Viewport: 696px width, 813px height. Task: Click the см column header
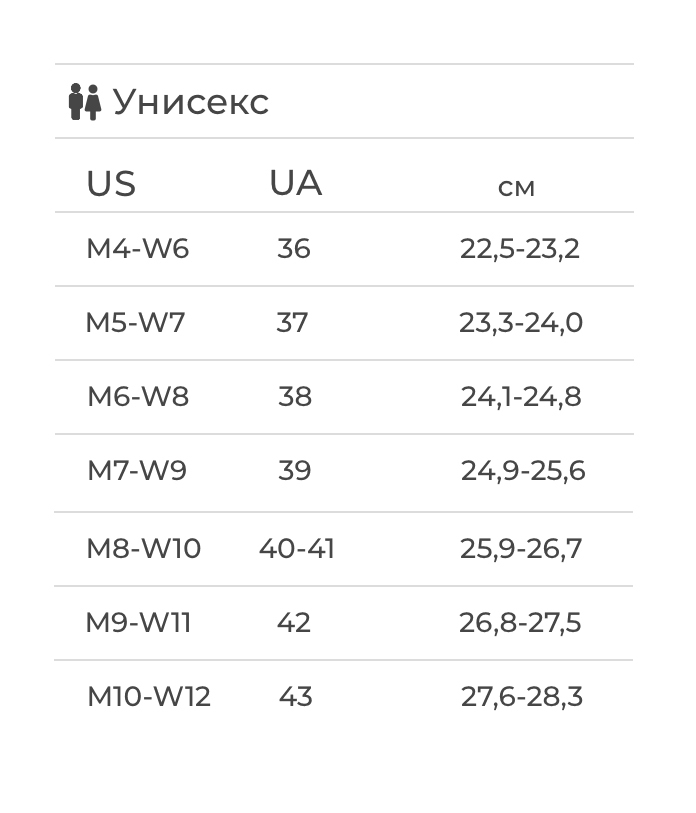tap(516, 188)
